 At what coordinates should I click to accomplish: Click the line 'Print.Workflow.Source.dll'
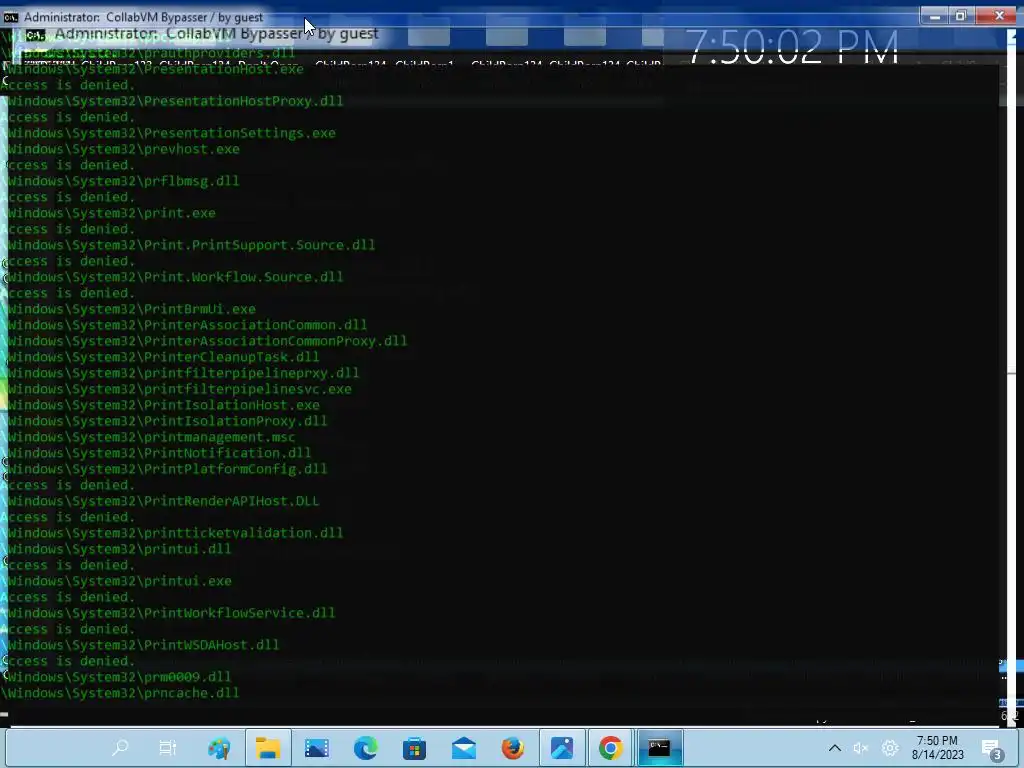(175, 277)
